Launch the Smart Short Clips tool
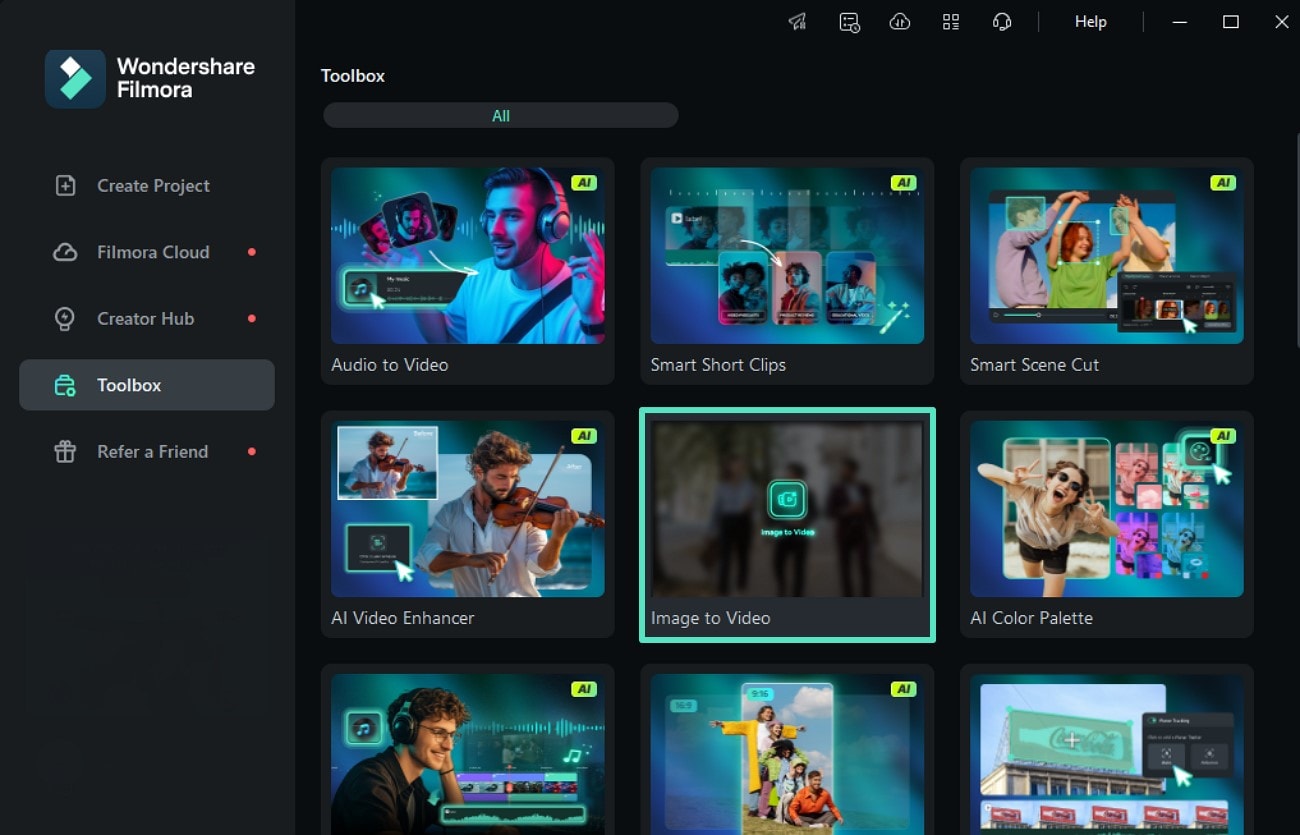 tap(787, 271)
